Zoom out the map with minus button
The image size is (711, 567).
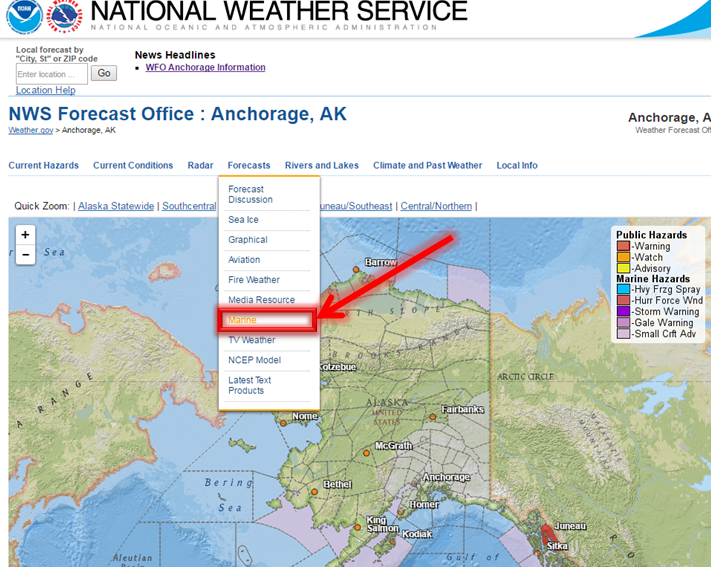[x=25, y=254]
